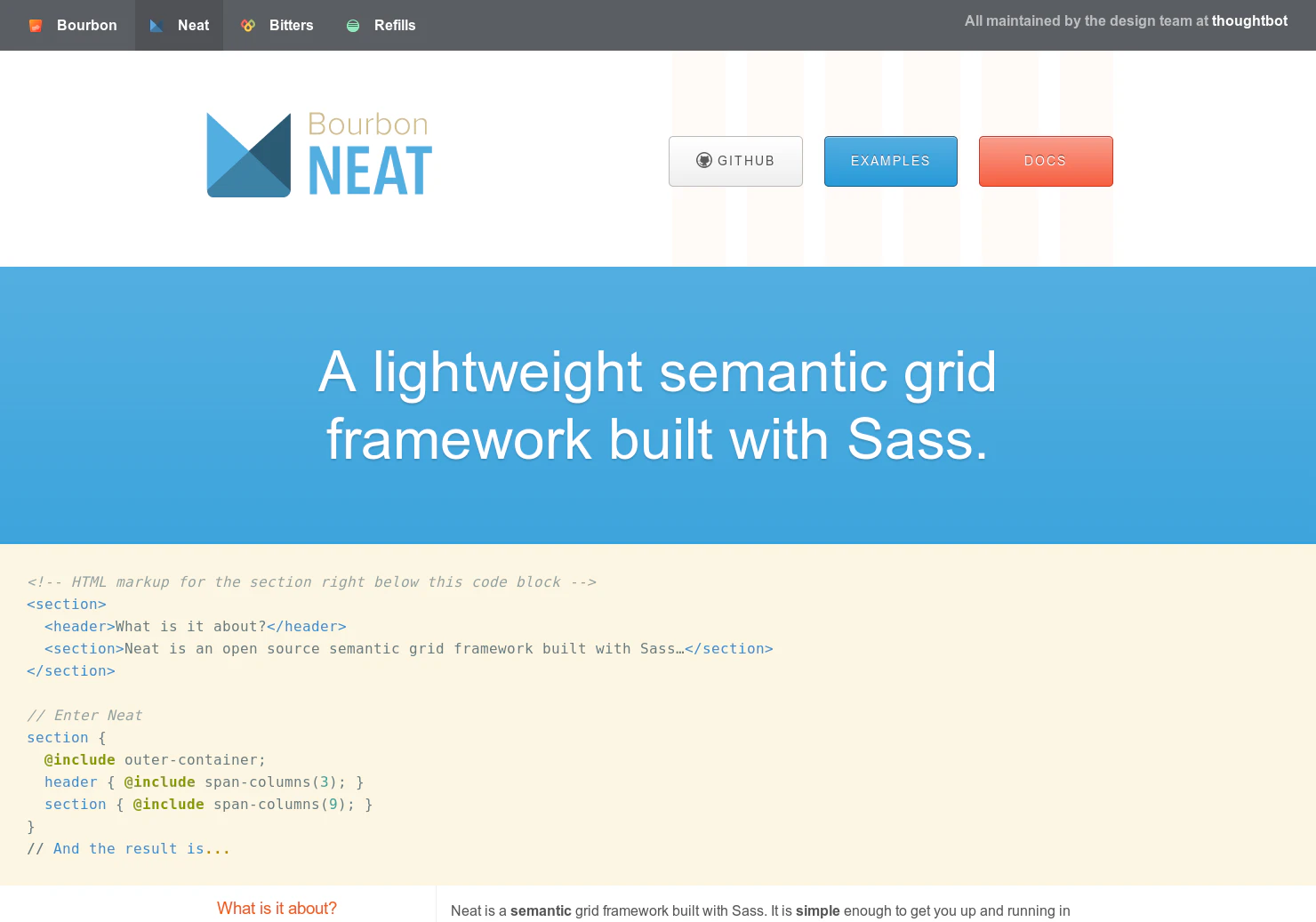Open the Bourbon nav item
This screenshot has height=922, width=1316.
73,25
